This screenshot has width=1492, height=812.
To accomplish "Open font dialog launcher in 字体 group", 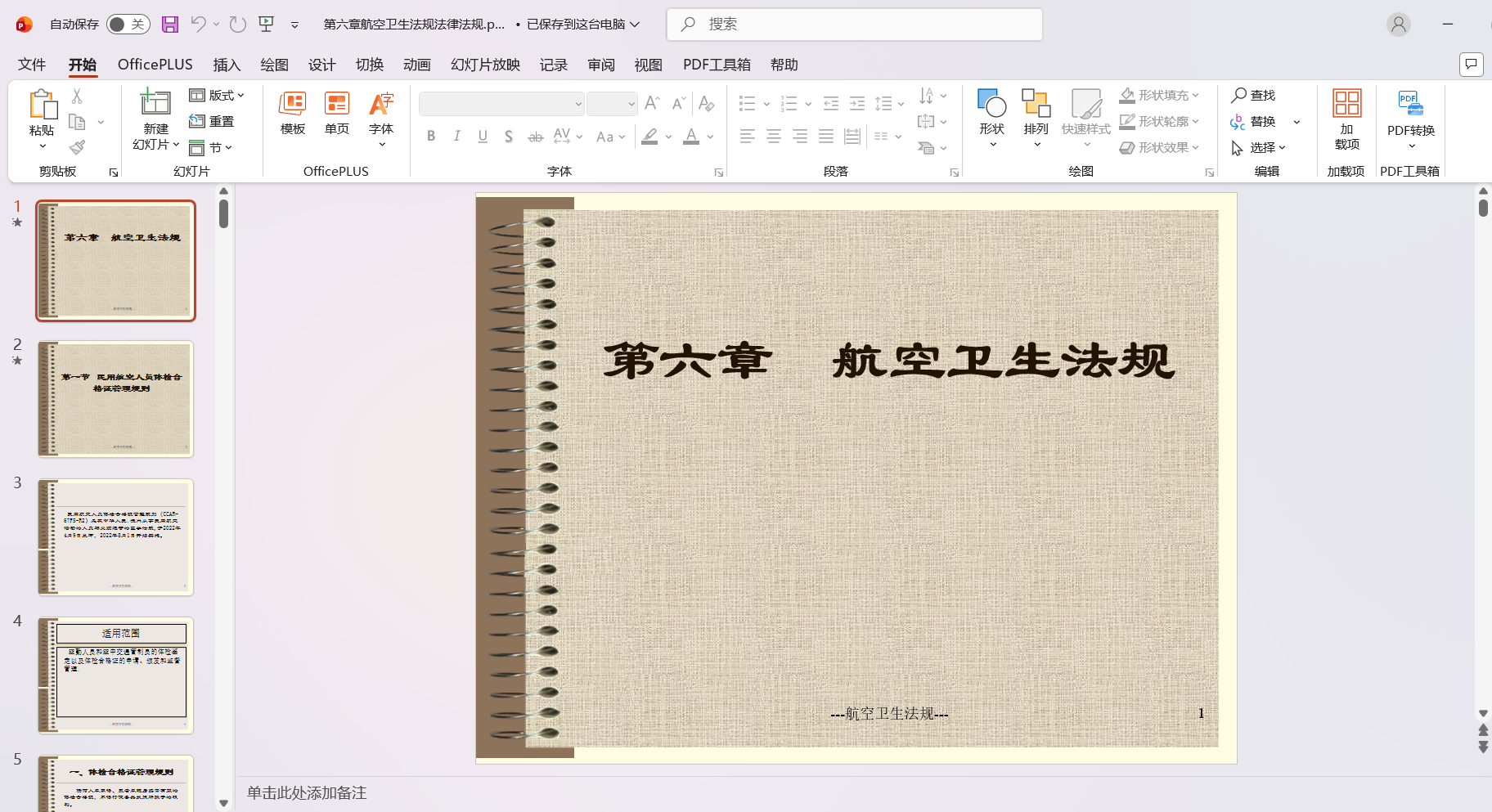I will pos(718,173).
